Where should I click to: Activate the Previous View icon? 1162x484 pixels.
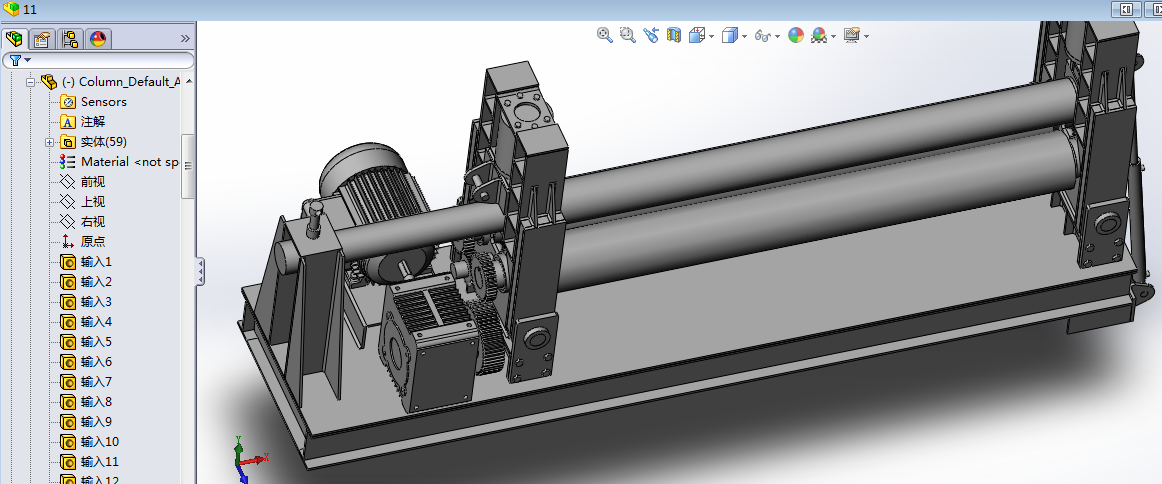(x=651, y=35)
